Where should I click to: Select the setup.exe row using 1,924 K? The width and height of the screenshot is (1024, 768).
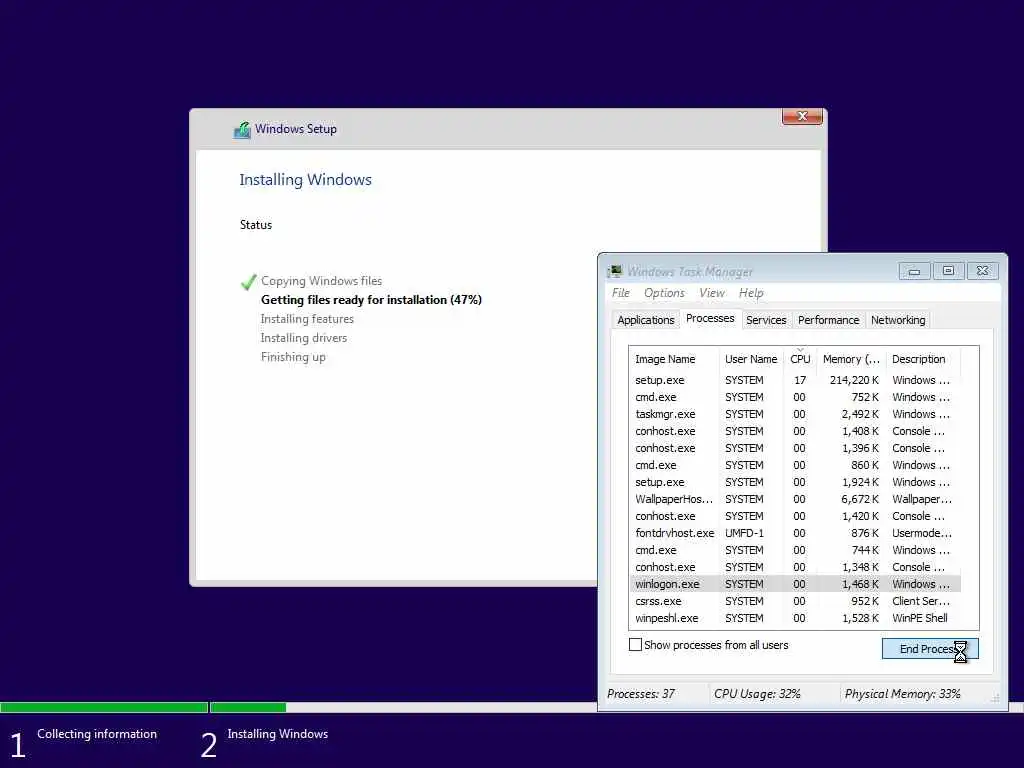tap(795, 482)
